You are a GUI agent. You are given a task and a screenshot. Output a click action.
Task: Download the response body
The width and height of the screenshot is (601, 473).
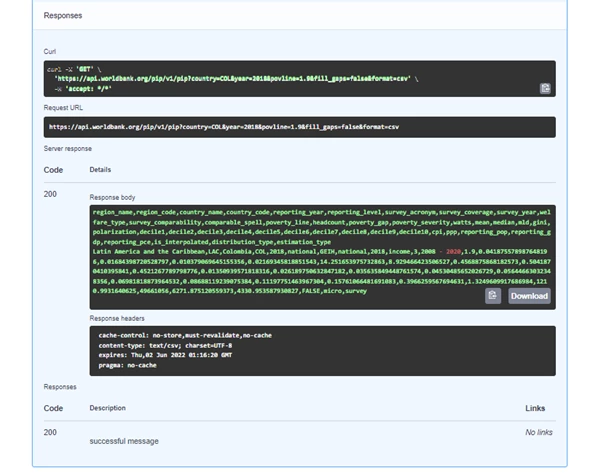point(529,296)
